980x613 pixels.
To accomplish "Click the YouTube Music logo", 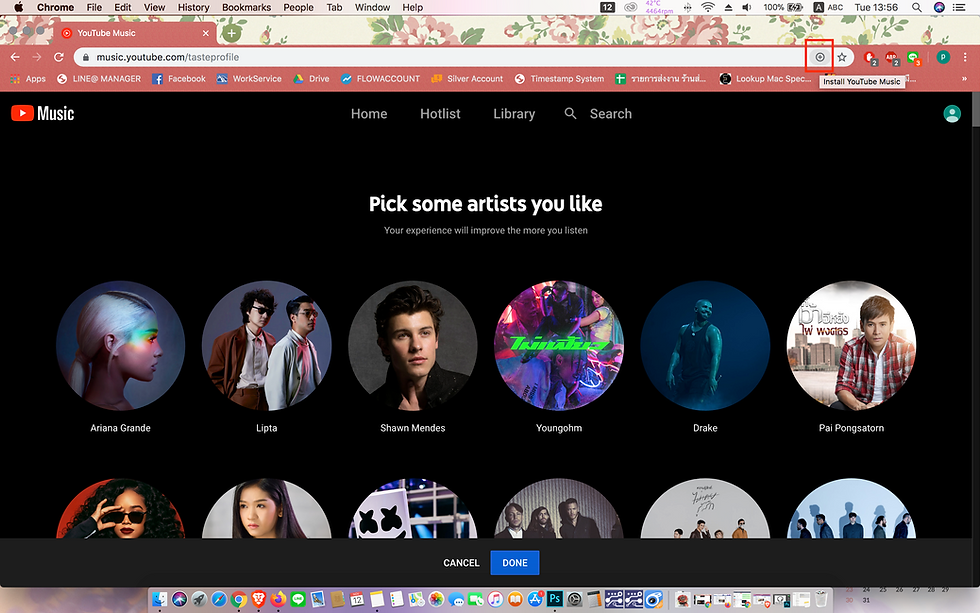I will pos(42,113).
